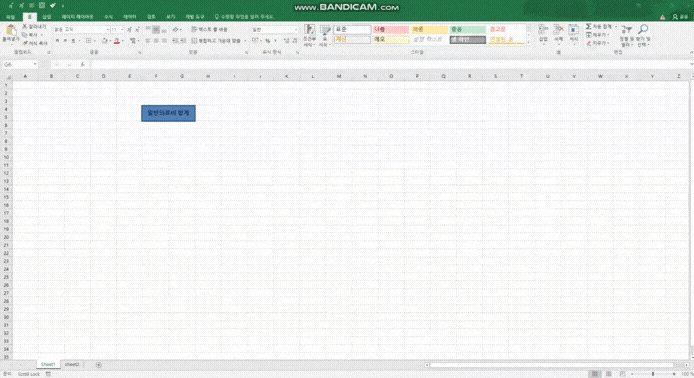Click the horizontal scrollbar right arrow
This screenshot has height=378, width=694.
click(686, 365)
